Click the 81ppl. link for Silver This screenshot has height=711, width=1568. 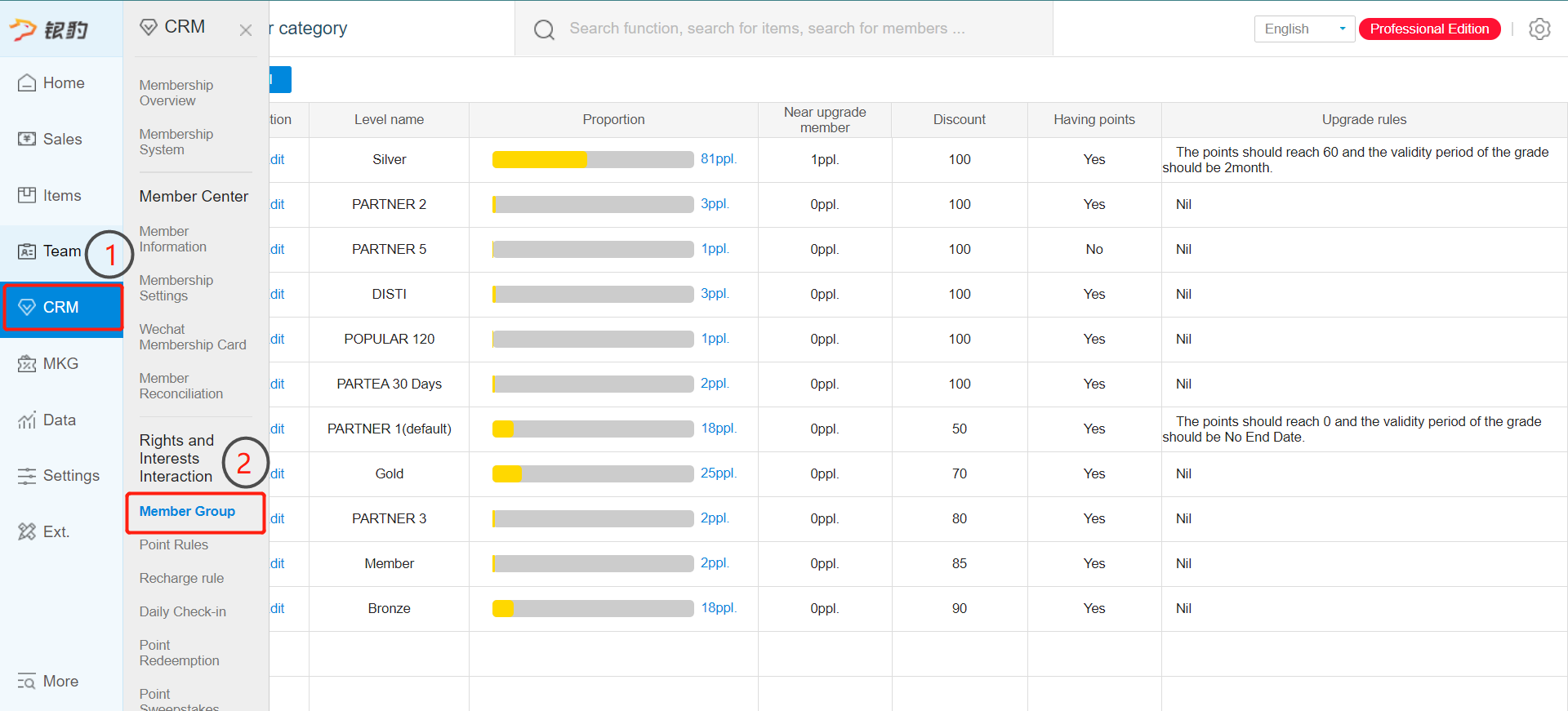tap(719, 159)
